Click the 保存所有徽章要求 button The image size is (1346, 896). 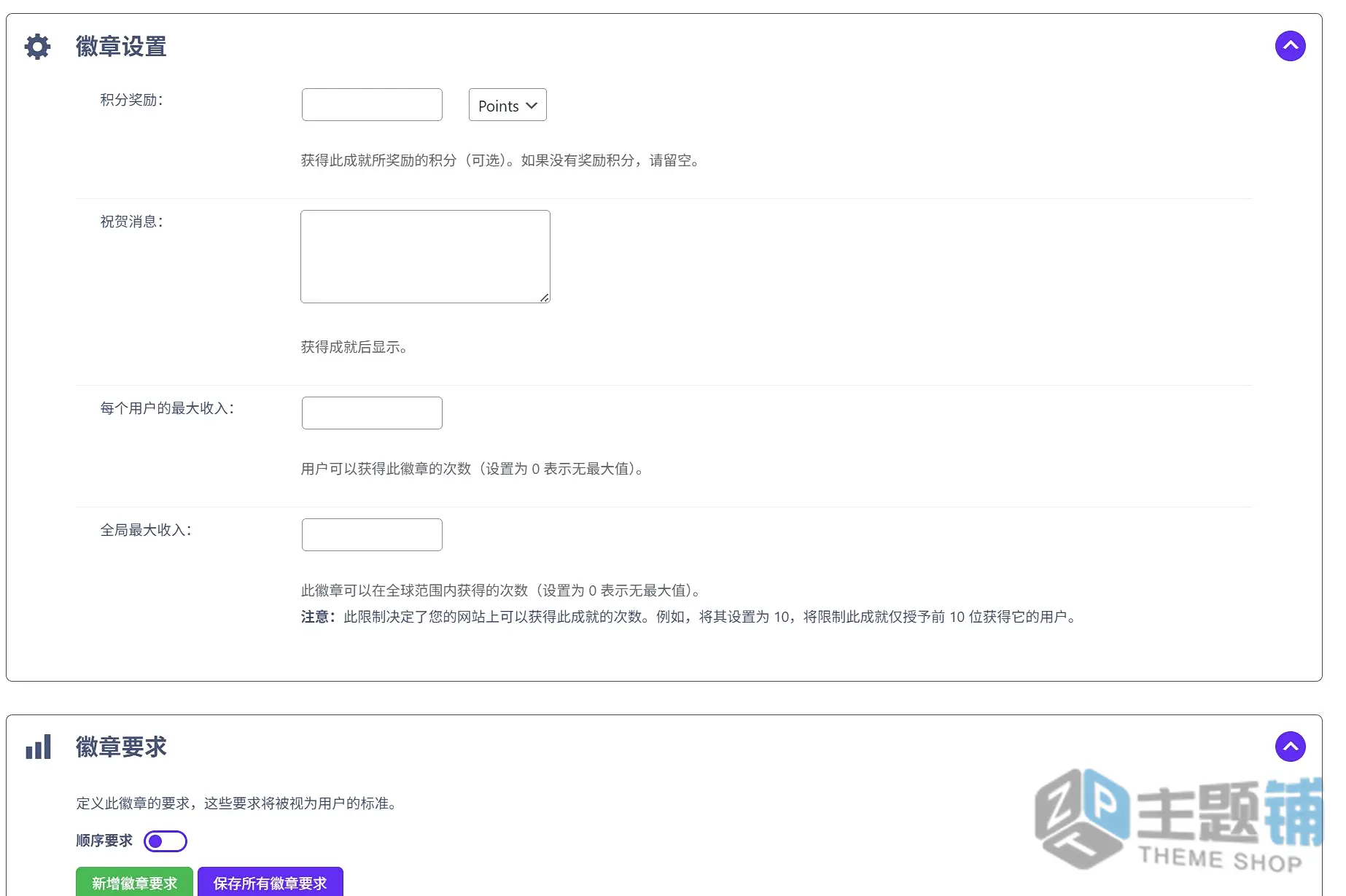click(270, 883)
